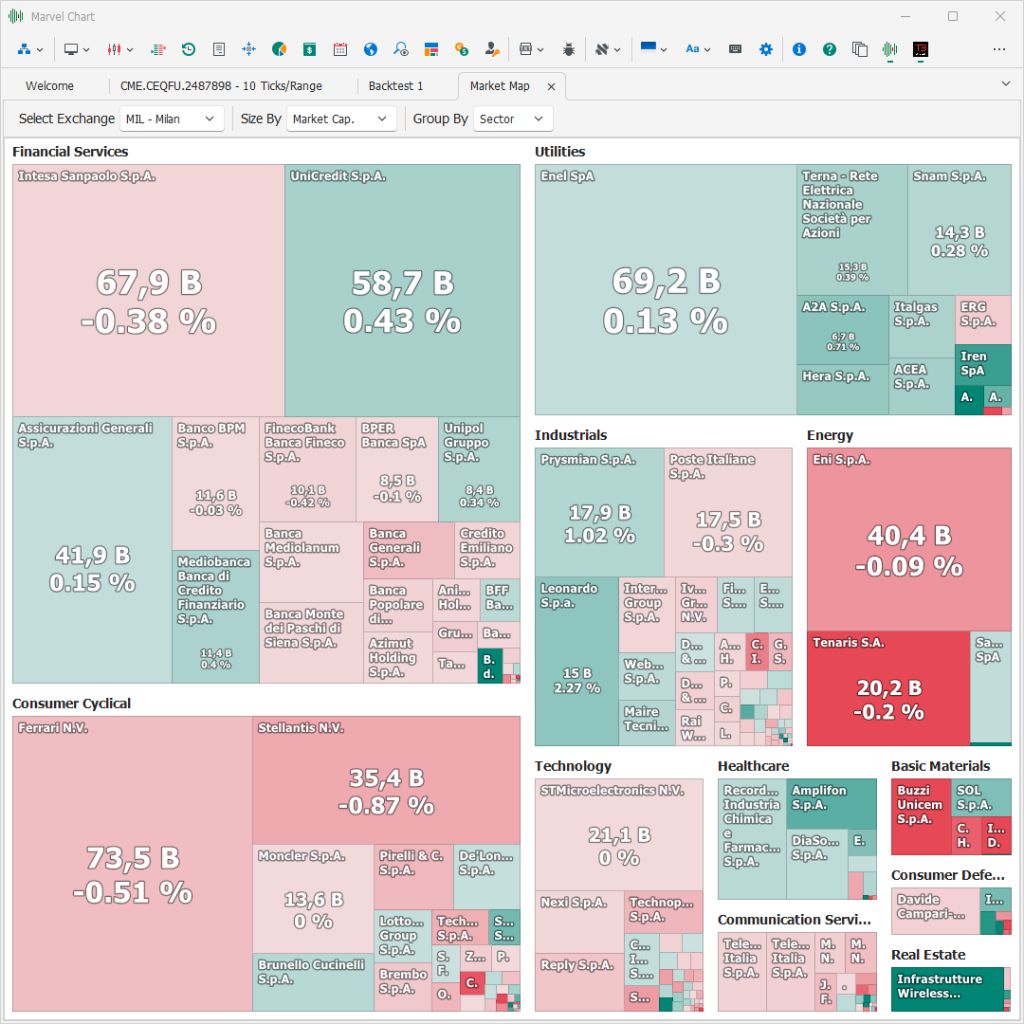Click the Moncler S.p.A. tile
1024x1024 pixels.
(313, 899)
